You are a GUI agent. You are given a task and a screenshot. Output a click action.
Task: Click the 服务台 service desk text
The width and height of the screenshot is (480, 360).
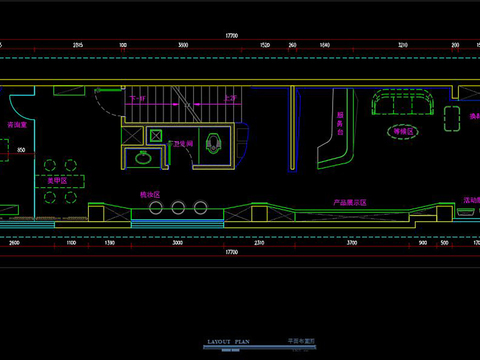(340, 123)
